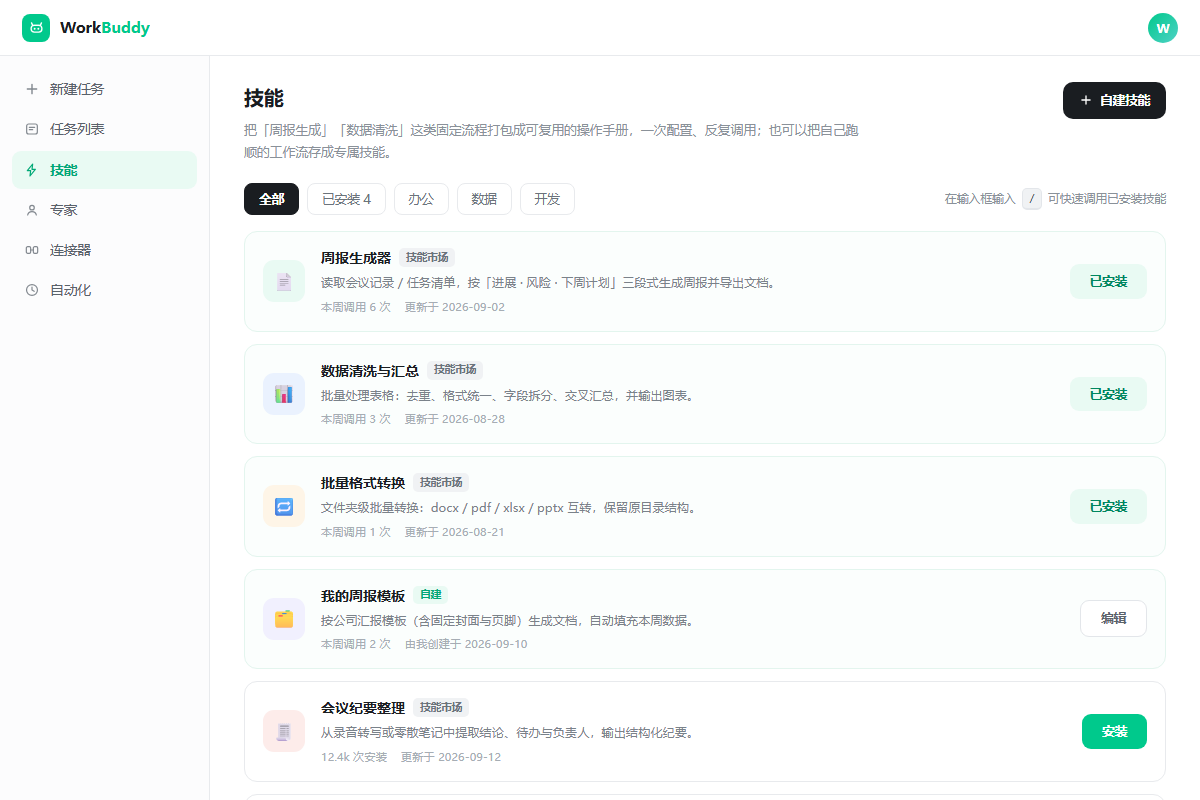
Task: Click the text 由我创建于 2026-09-10
Action: (x=466, y=644)
